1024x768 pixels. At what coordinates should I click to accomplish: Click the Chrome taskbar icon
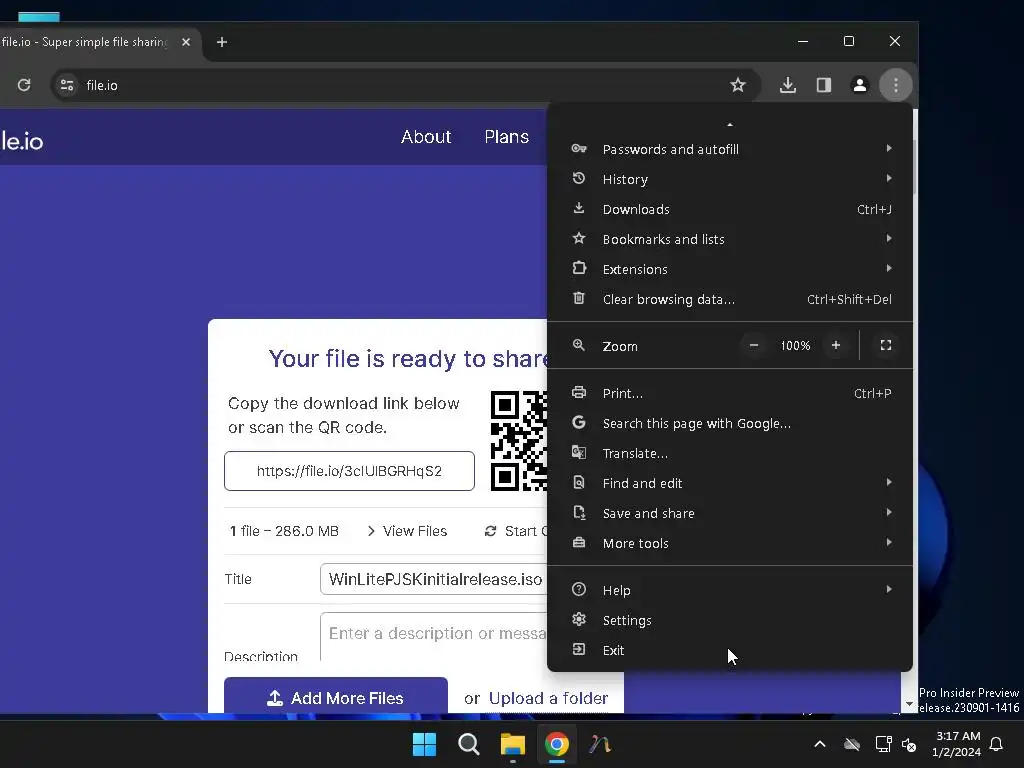coord(556,744)
